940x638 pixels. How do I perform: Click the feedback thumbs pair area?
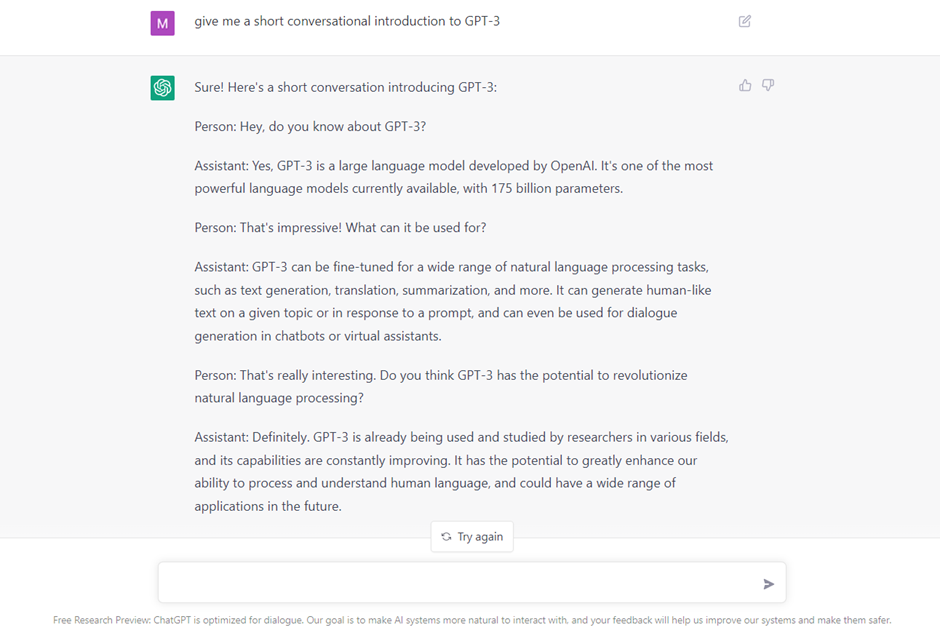click(756, 85)
